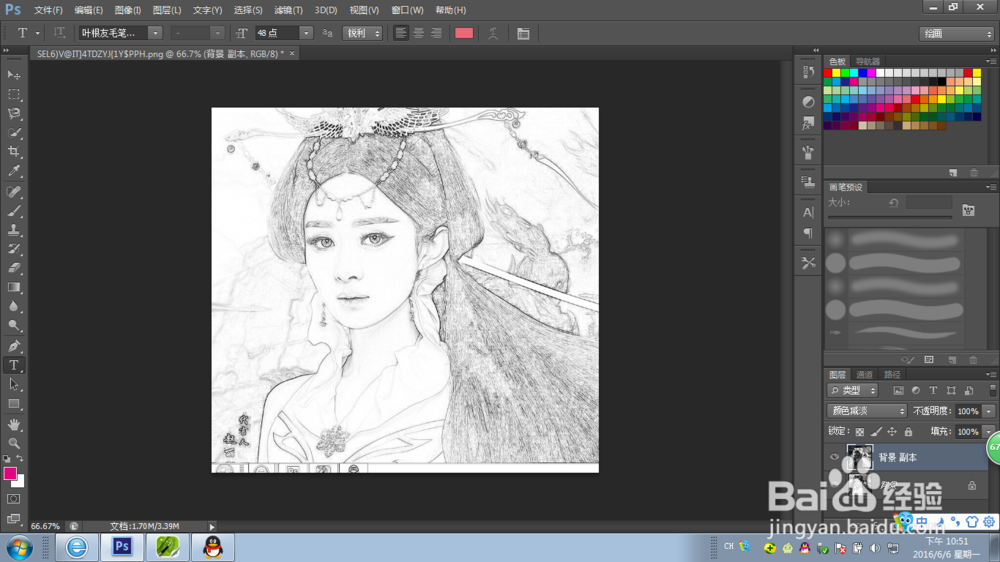Open the opacity 不透明度 dropdown arrow
Viewport: 1000px width, 562px height.
pyautogui.click(x=989, y=411)
